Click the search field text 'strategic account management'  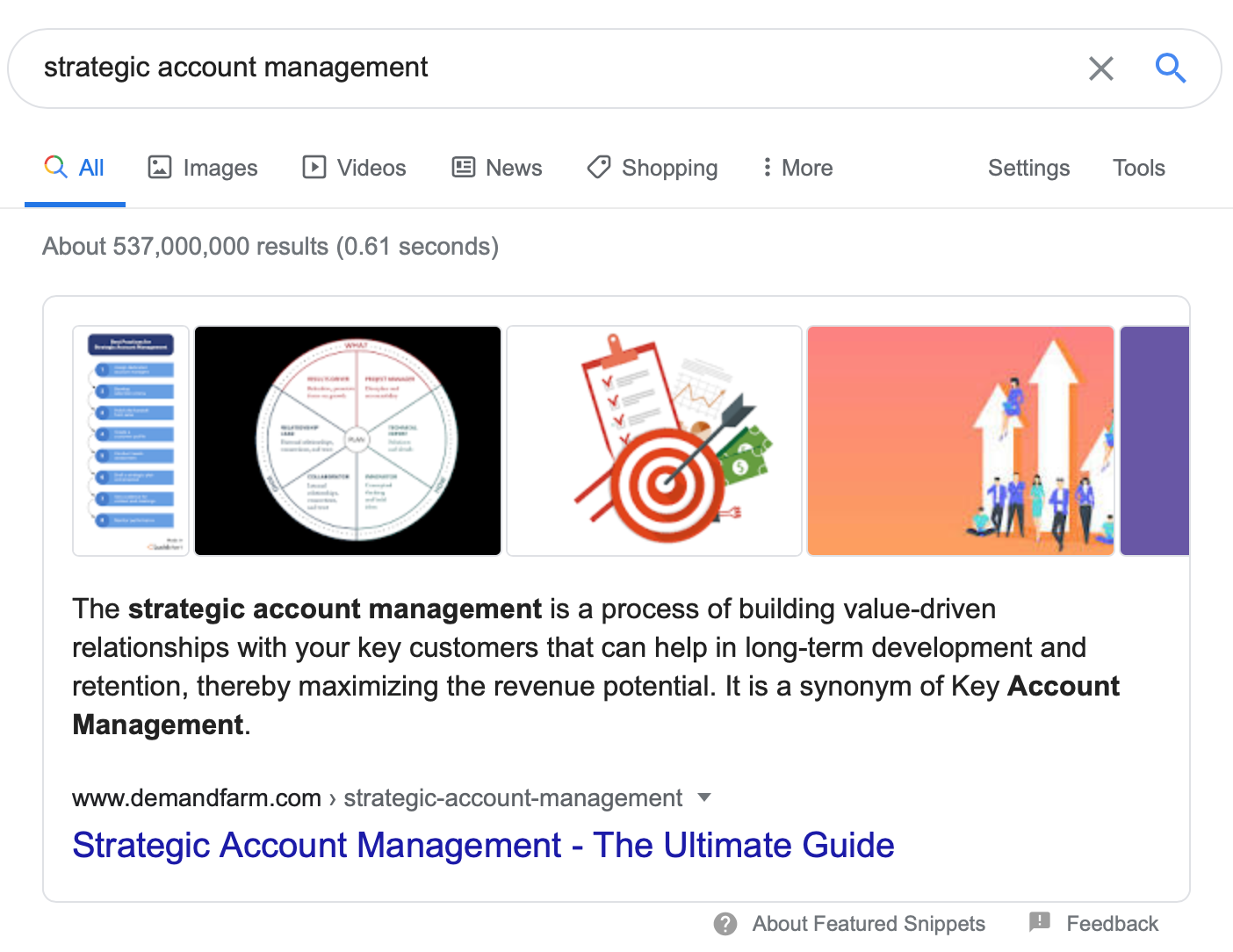pos(235,68)
